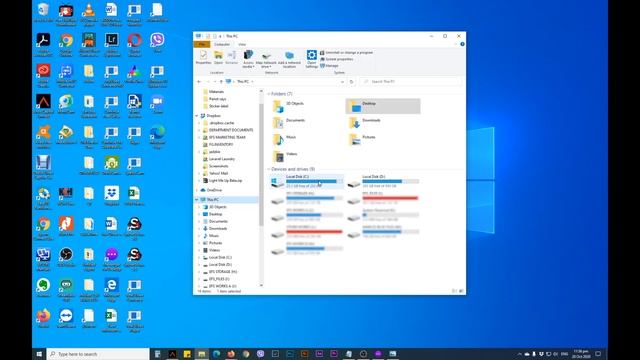This screenshot has width=640, height=360.
Task: Collapse the This PC node in navigation tree
Action: point(197,200)
